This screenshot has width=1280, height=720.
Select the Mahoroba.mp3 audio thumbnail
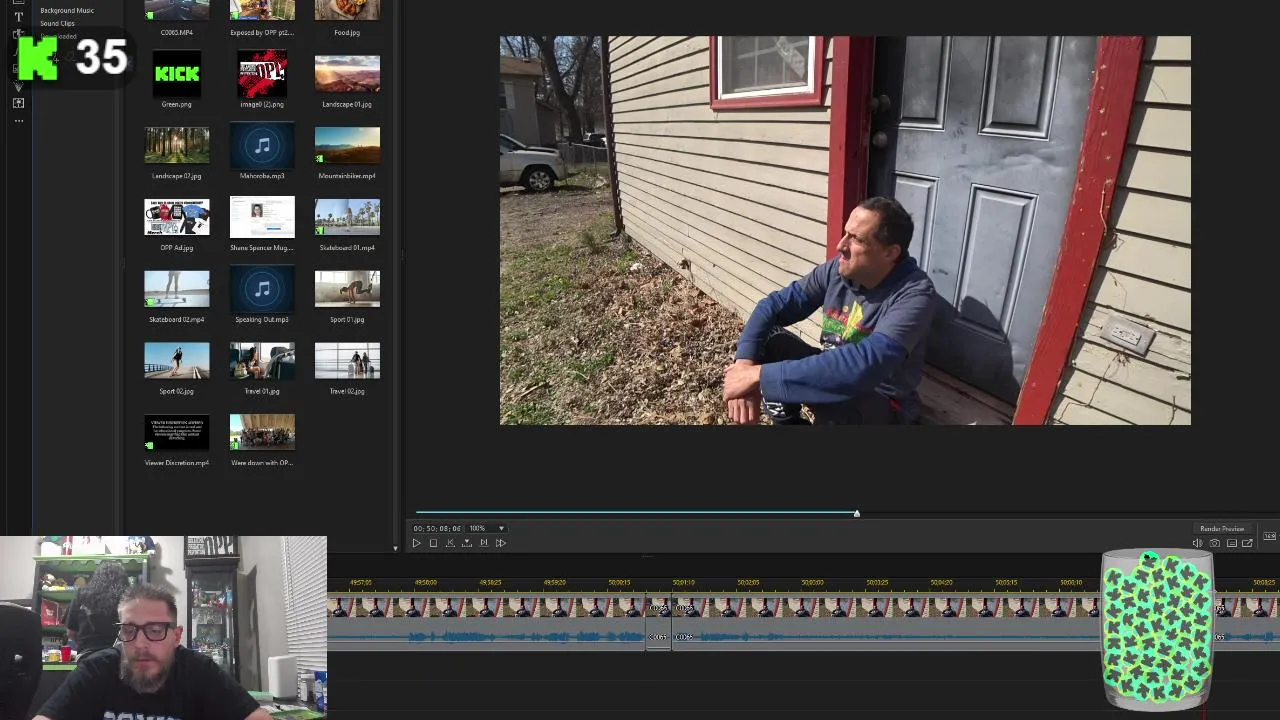[262, 145]
